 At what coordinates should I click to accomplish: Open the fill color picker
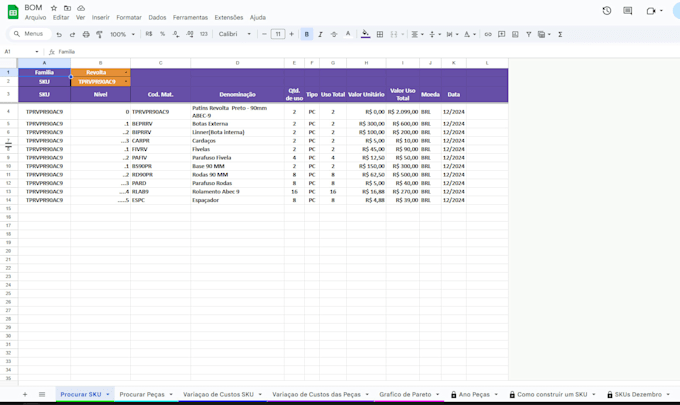point(366,34)
